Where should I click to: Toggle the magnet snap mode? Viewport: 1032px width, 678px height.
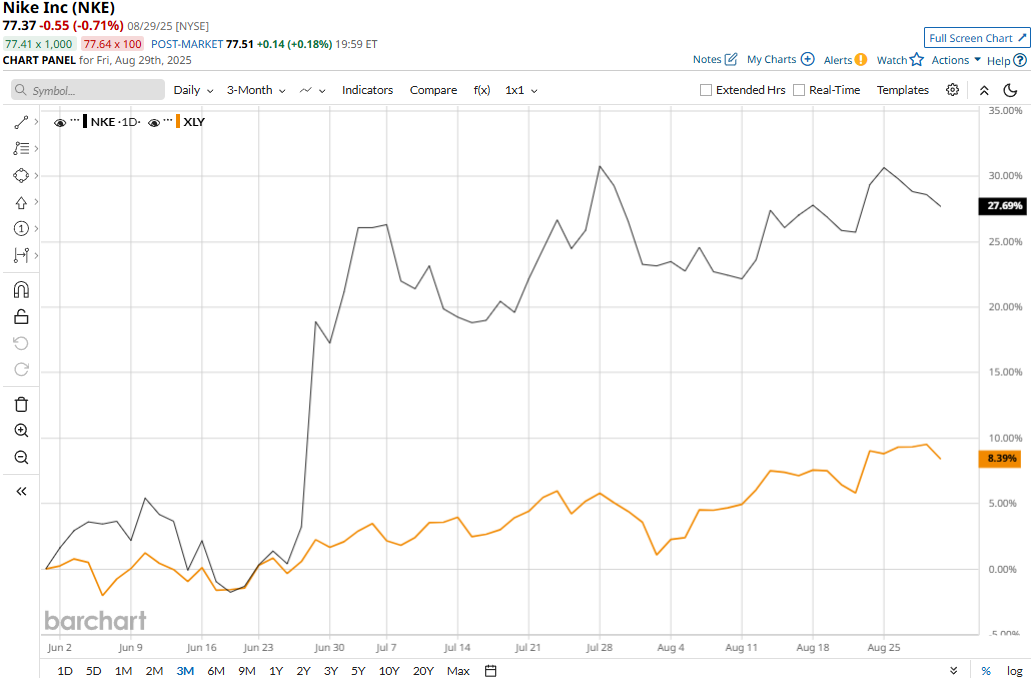(21, 290)
